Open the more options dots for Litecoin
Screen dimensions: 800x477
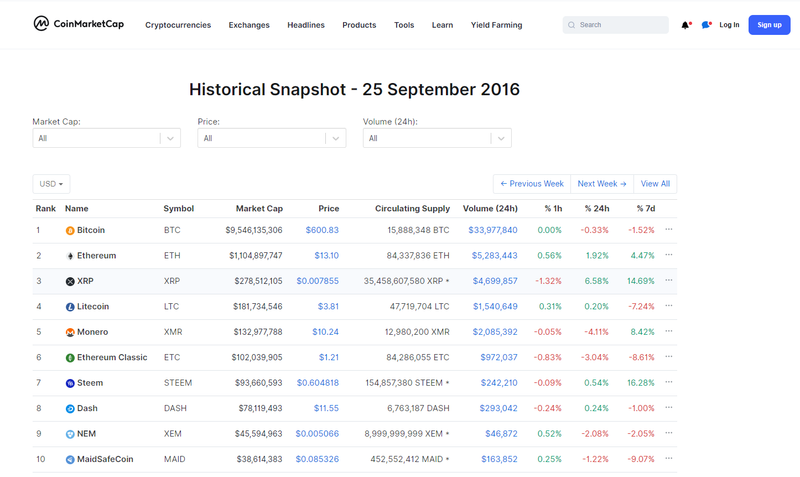click(668, 306)
